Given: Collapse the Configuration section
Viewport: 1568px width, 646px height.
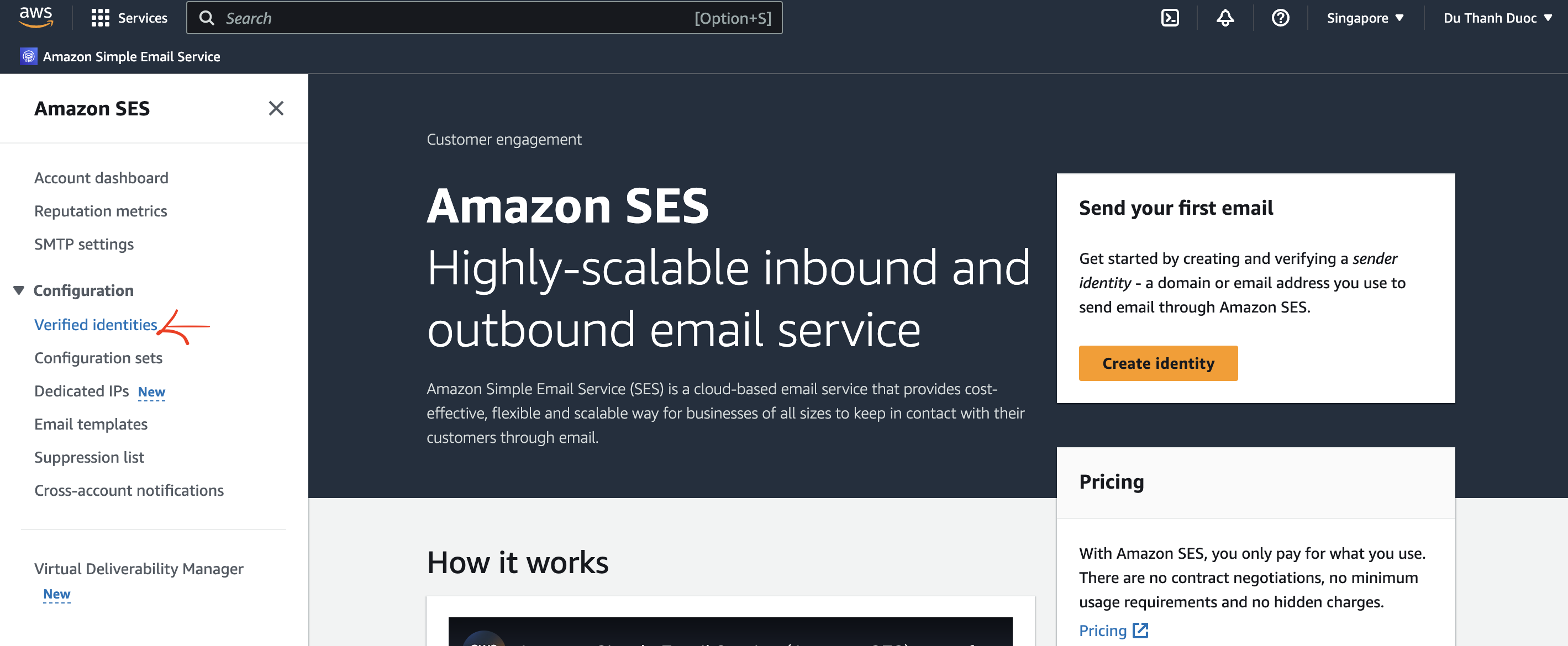Looking at the screenshot, I should tap(19, 290).
